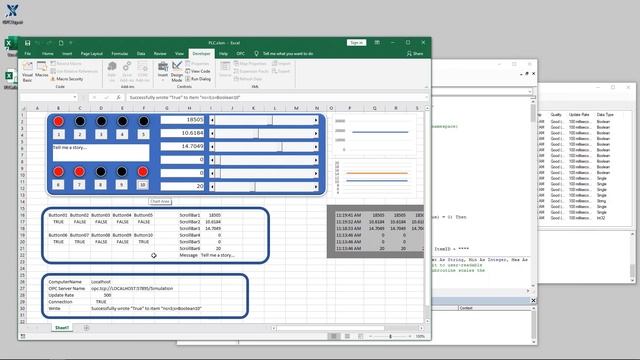Image resolution: width=640 pixels, height=360 pixels.
Task: Toggle button 2 on the control panel
Action: (80, 134)
